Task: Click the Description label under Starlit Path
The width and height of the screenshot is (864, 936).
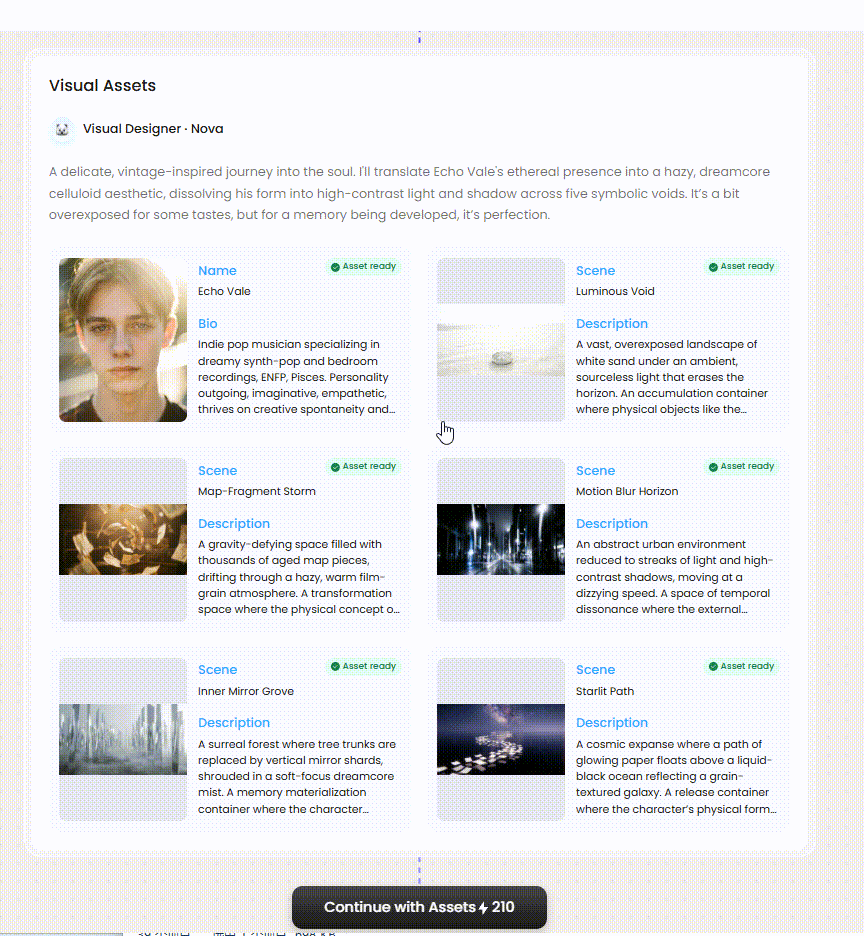Action: pos(611,723)
